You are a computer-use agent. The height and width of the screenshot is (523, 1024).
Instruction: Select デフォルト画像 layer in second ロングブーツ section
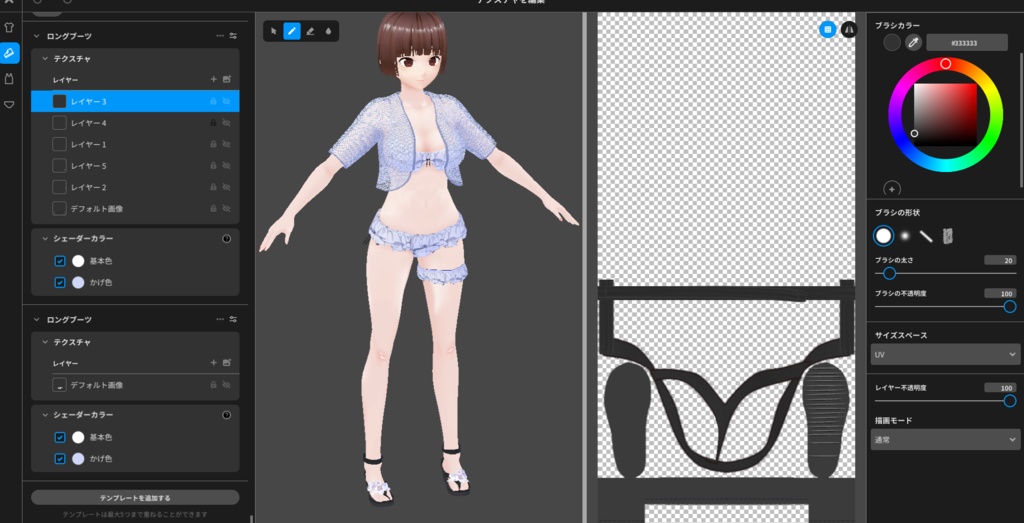135,385
